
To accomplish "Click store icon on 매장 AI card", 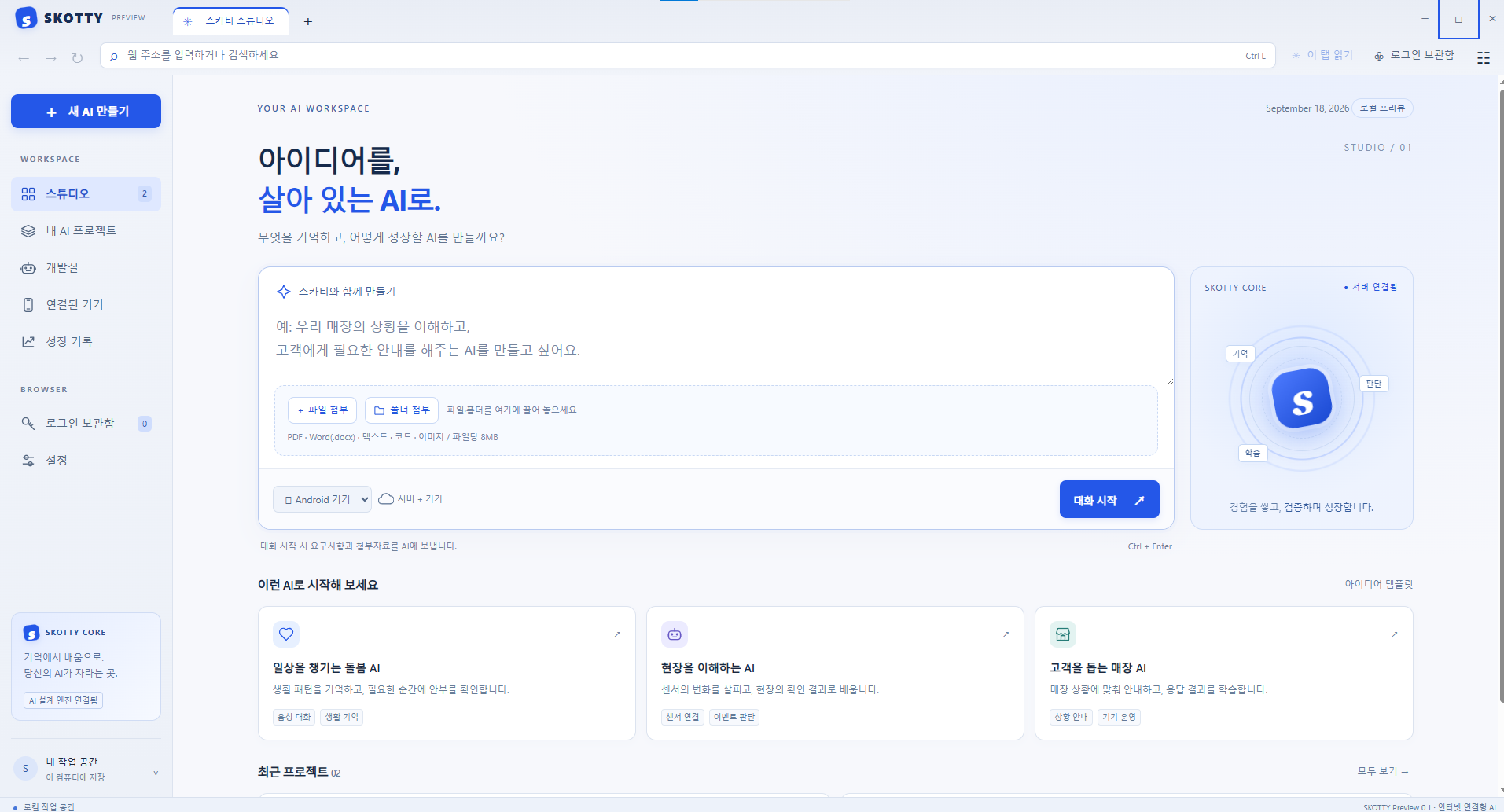I will pos(1063,634).
